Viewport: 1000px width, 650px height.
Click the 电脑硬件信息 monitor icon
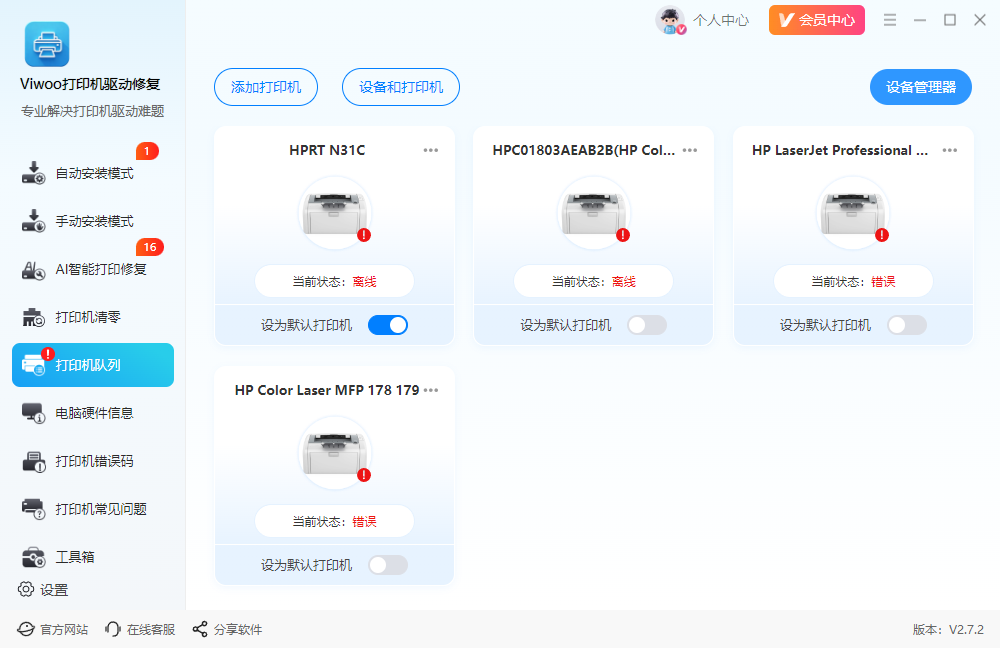pyautogui.click(x=34, y=413)
